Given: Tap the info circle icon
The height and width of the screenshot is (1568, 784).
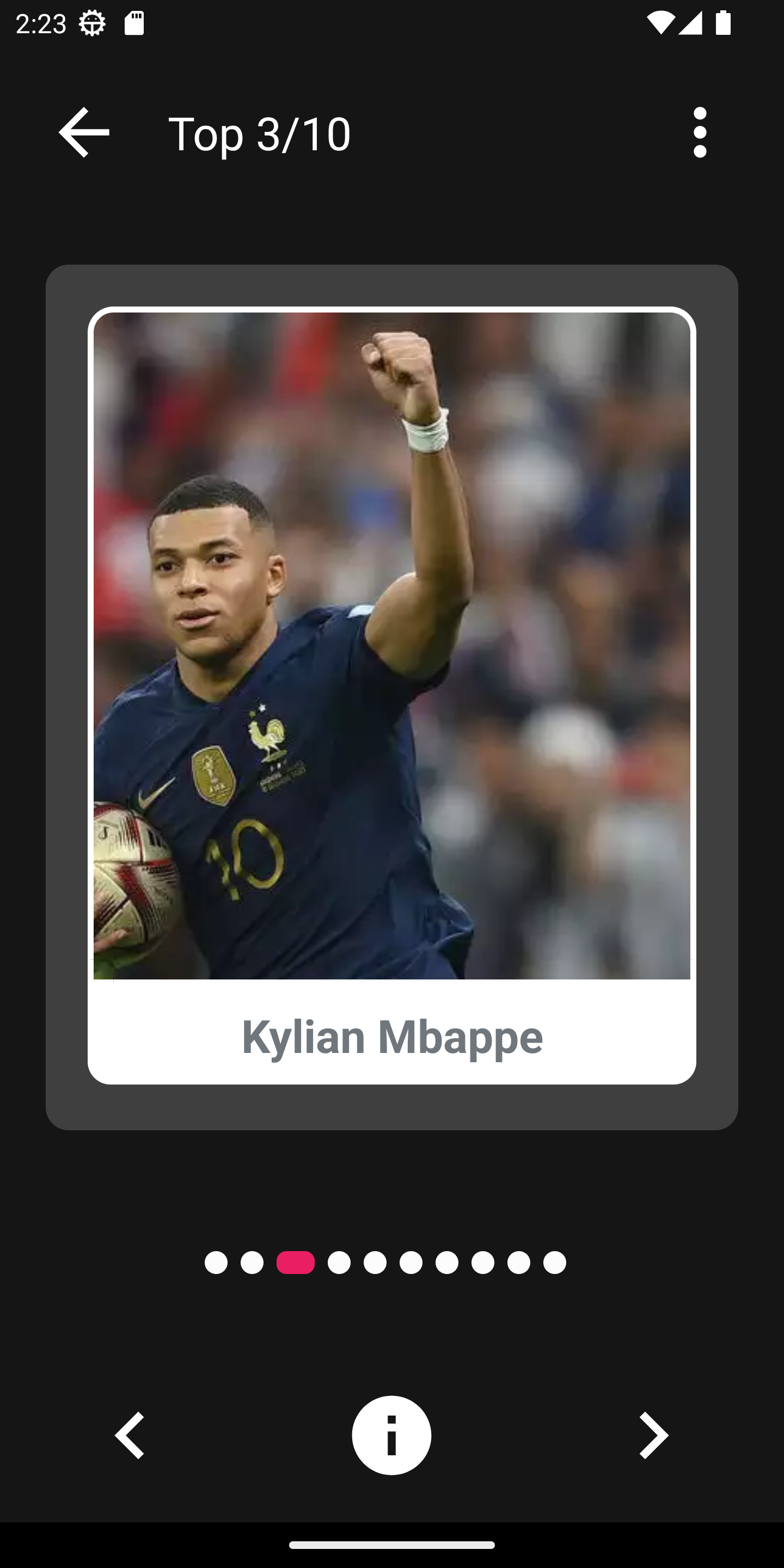Looking at the screenshot, I should tap(391, 1435).
